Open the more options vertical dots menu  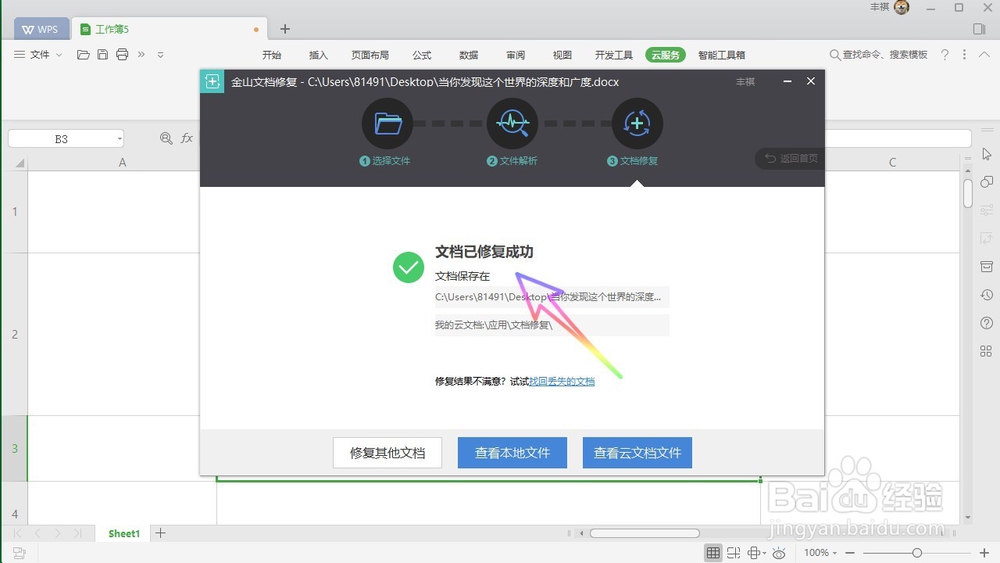click(x=964, y=55)
